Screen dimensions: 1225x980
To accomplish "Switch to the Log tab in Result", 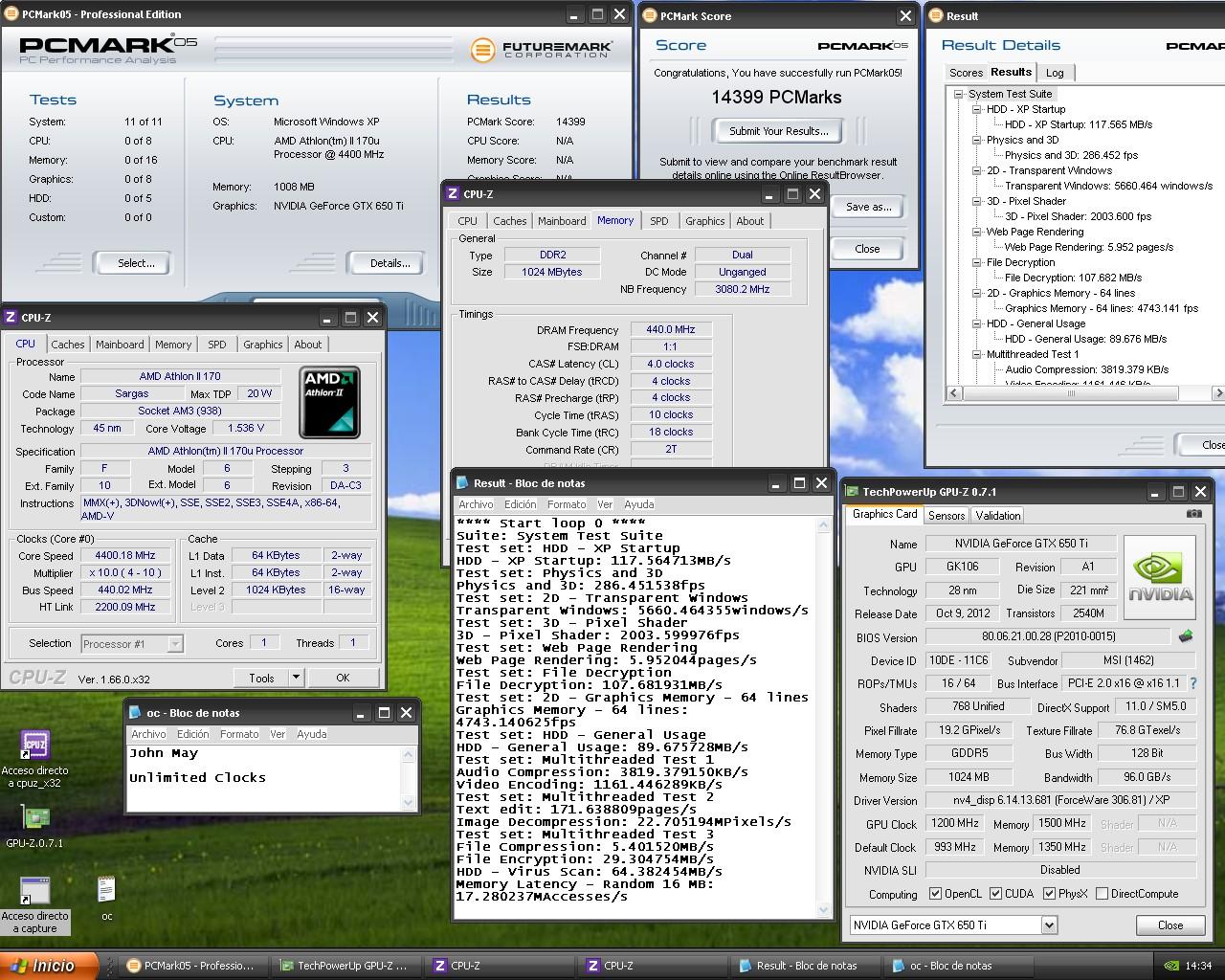I will point(1055,73).
